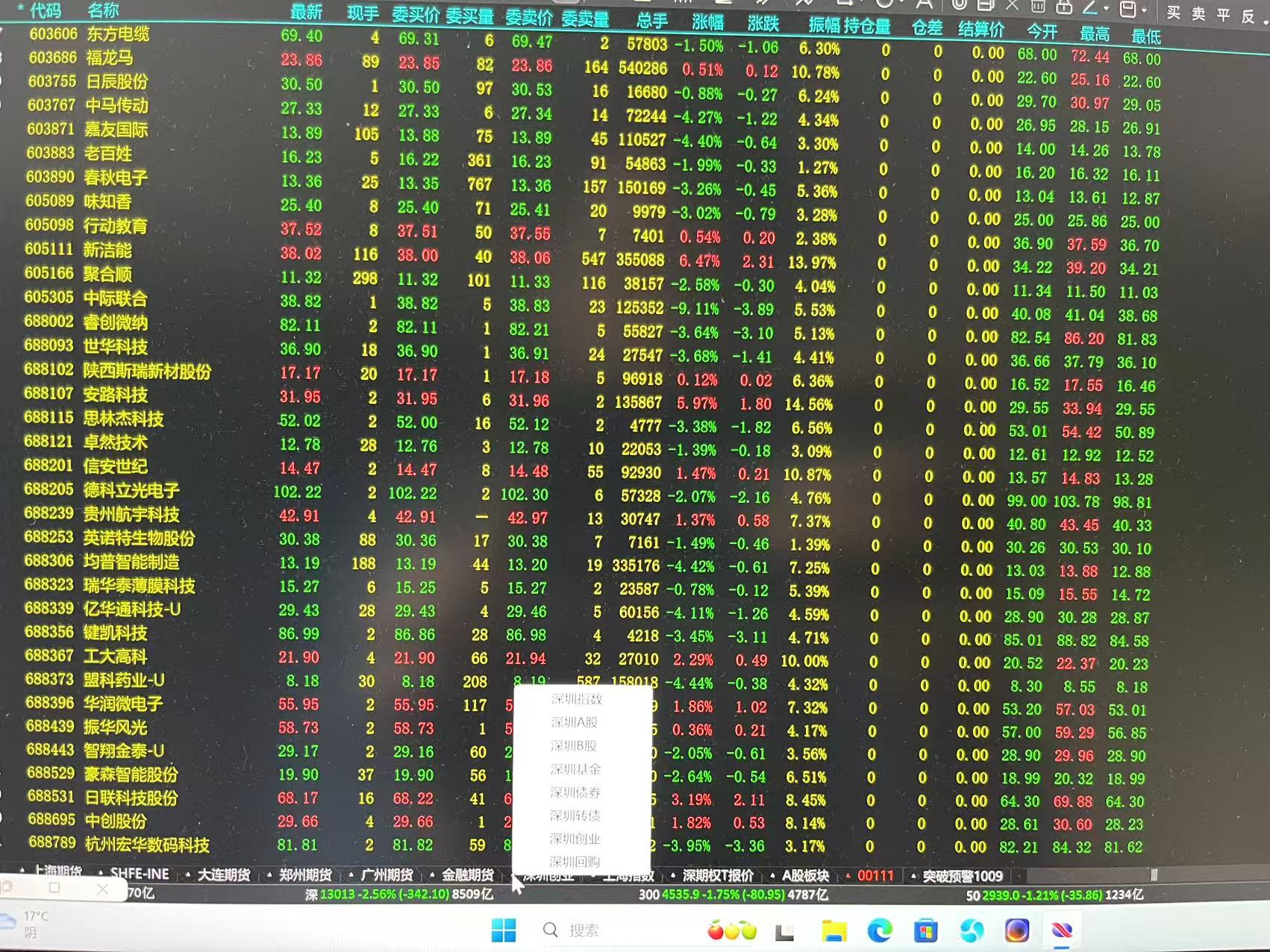Click the paperclip icon in top toolbar

[959, 4]
